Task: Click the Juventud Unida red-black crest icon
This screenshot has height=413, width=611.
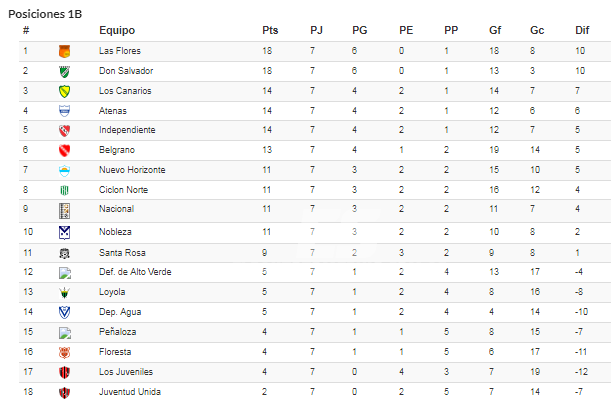Action: pos(64,393)
